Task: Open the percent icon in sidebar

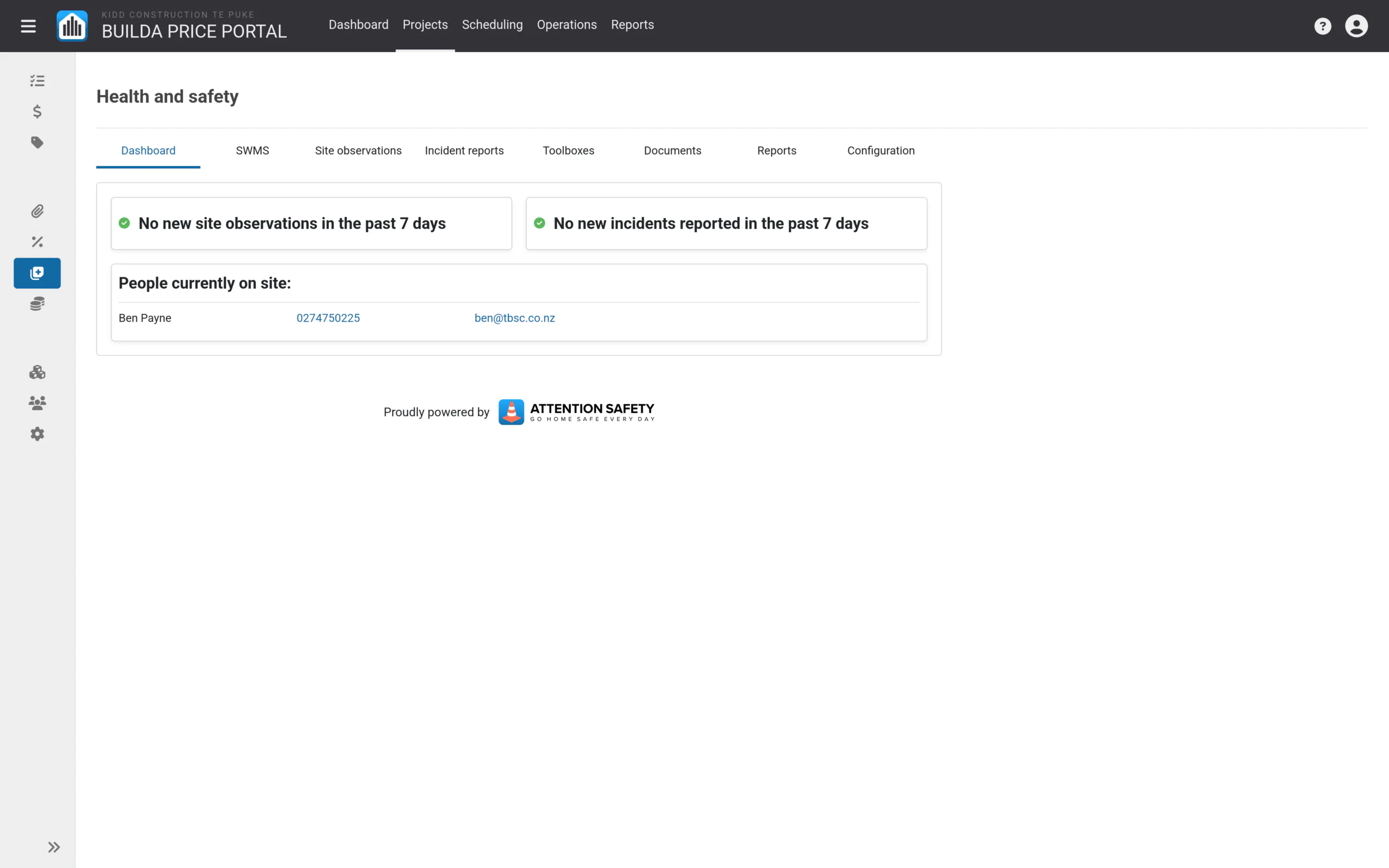Action: tap(37, 242)
